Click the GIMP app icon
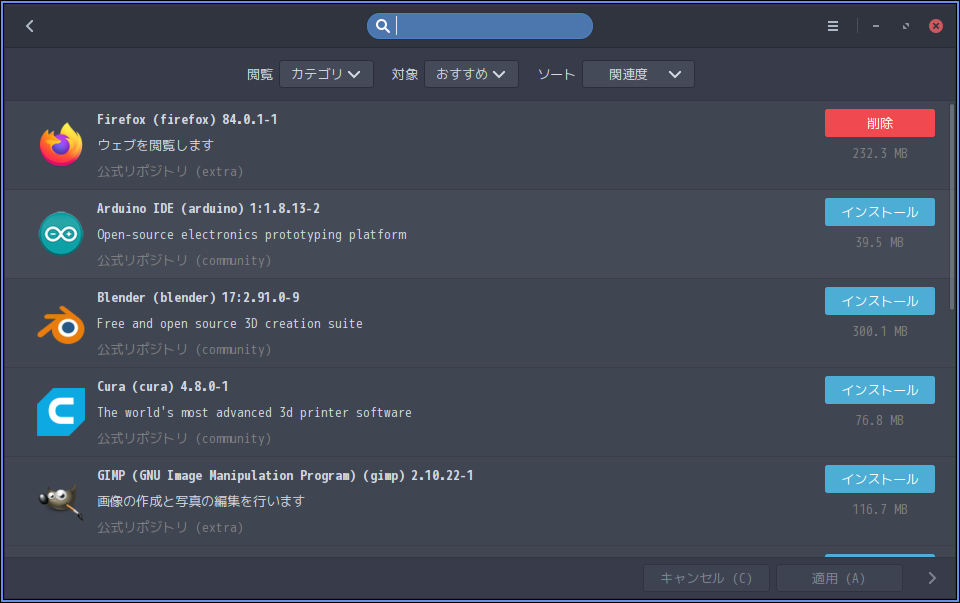This screenshot has width=960, height=603. tap(61, 501)
